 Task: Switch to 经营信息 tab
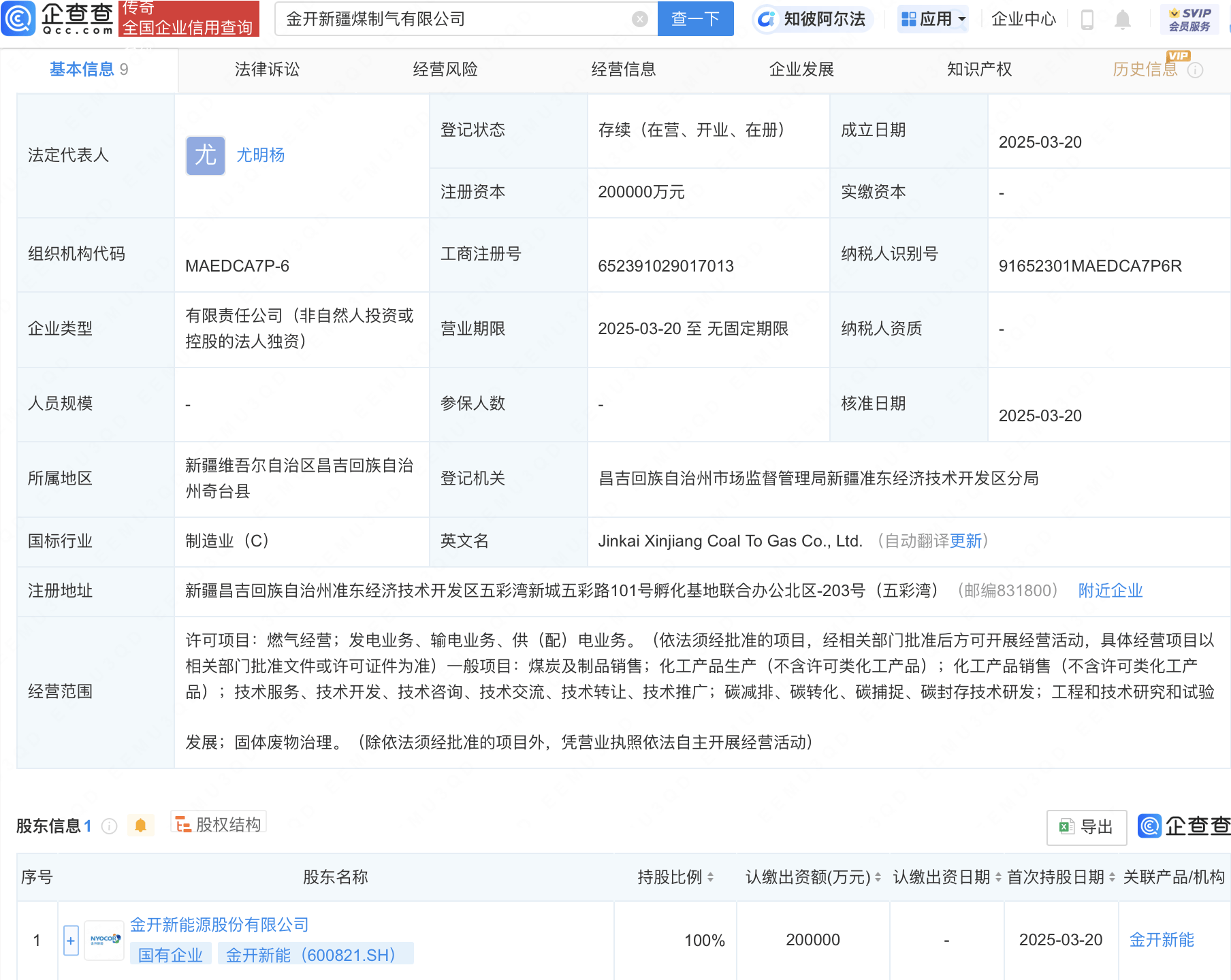coord(623,69)
